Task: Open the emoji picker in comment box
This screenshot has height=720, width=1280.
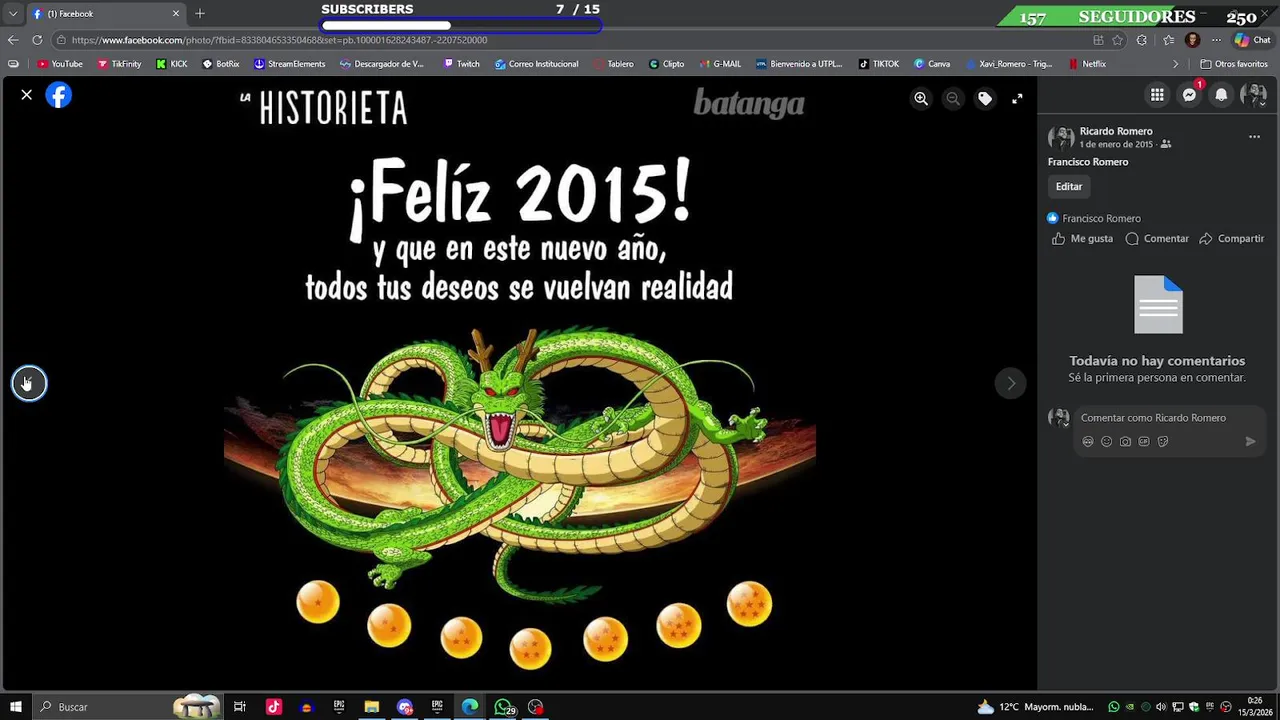Action: click(1107, 442)
